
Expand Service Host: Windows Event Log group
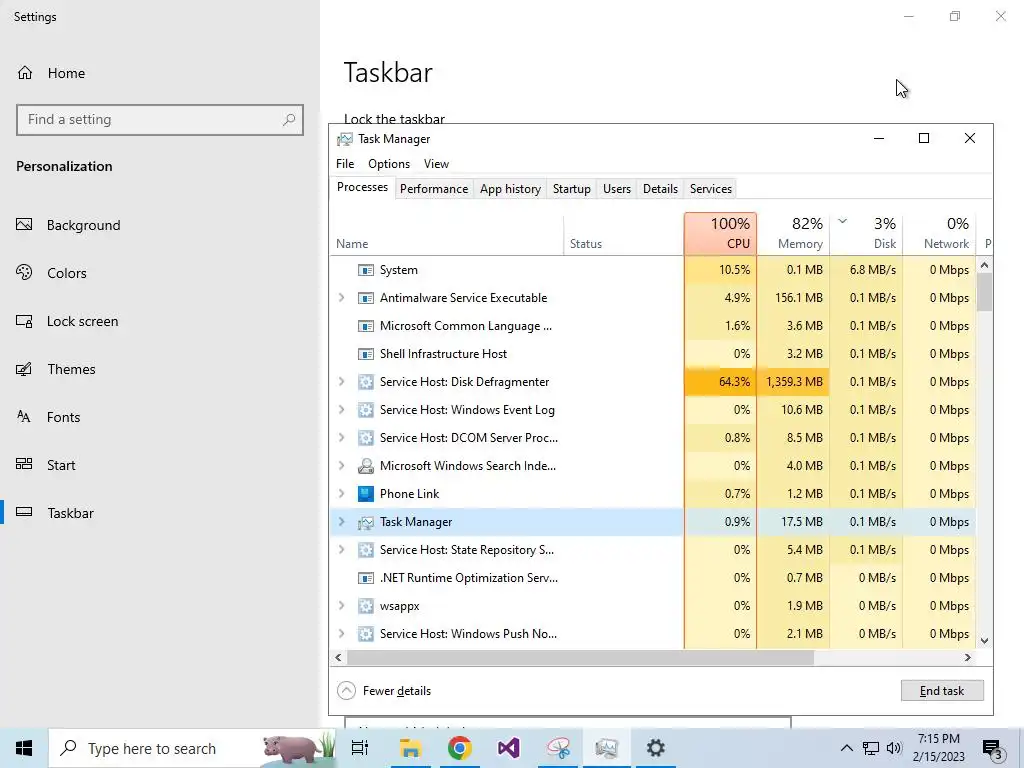(x=342, y=410)
